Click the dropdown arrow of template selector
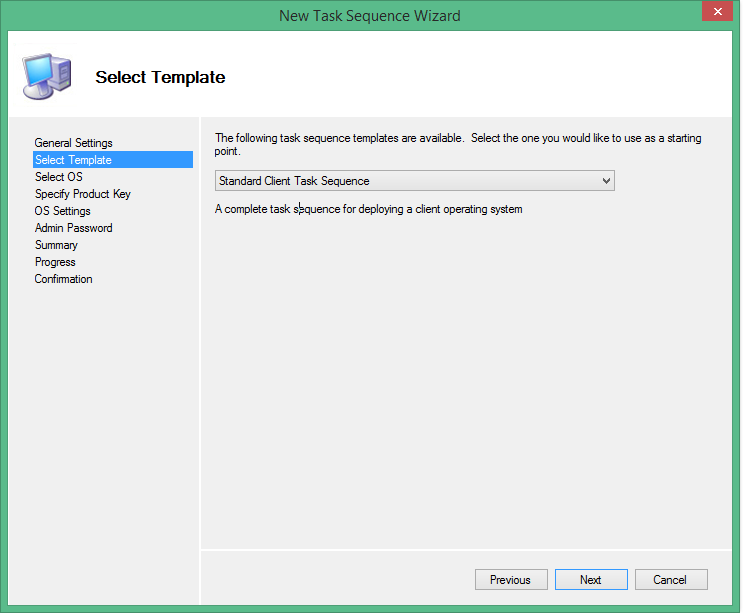The width and height of the screenshot is (743, 613). pos(605,181)
